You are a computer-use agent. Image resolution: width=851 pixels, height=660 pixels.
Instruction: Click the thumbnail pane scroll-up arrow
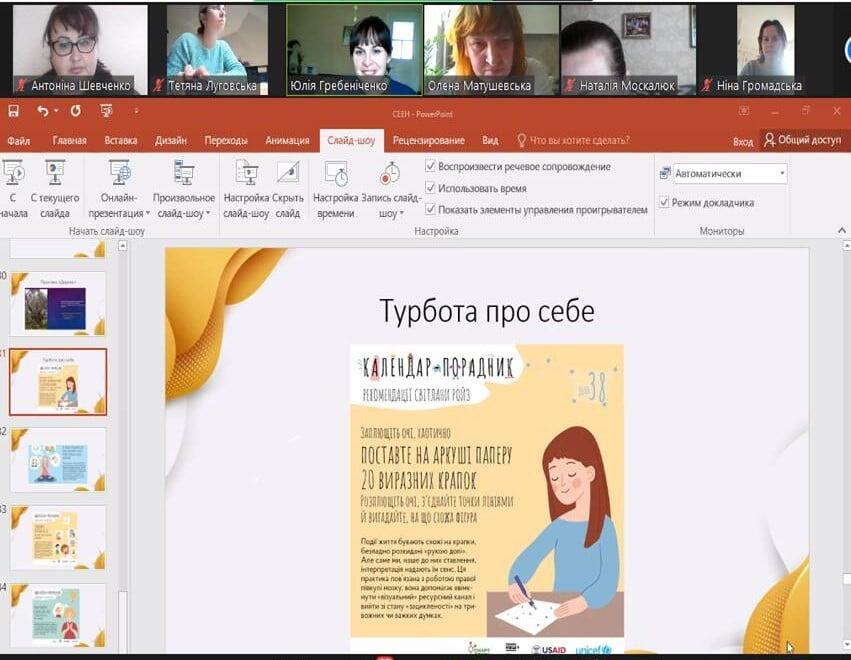(123, 246)
